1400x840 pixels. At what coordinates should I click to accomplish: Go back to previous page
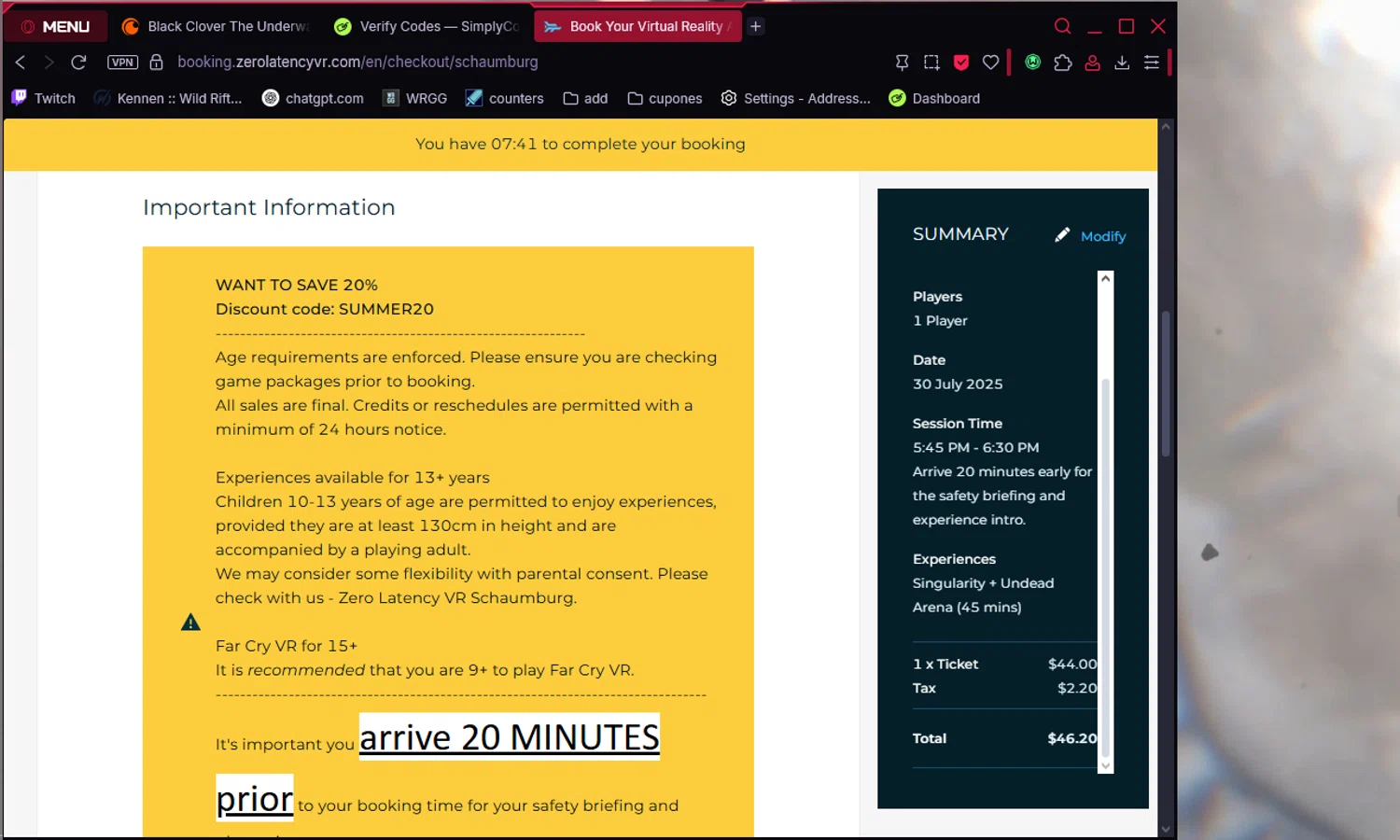pyautogui.click(x=21, y=62)
